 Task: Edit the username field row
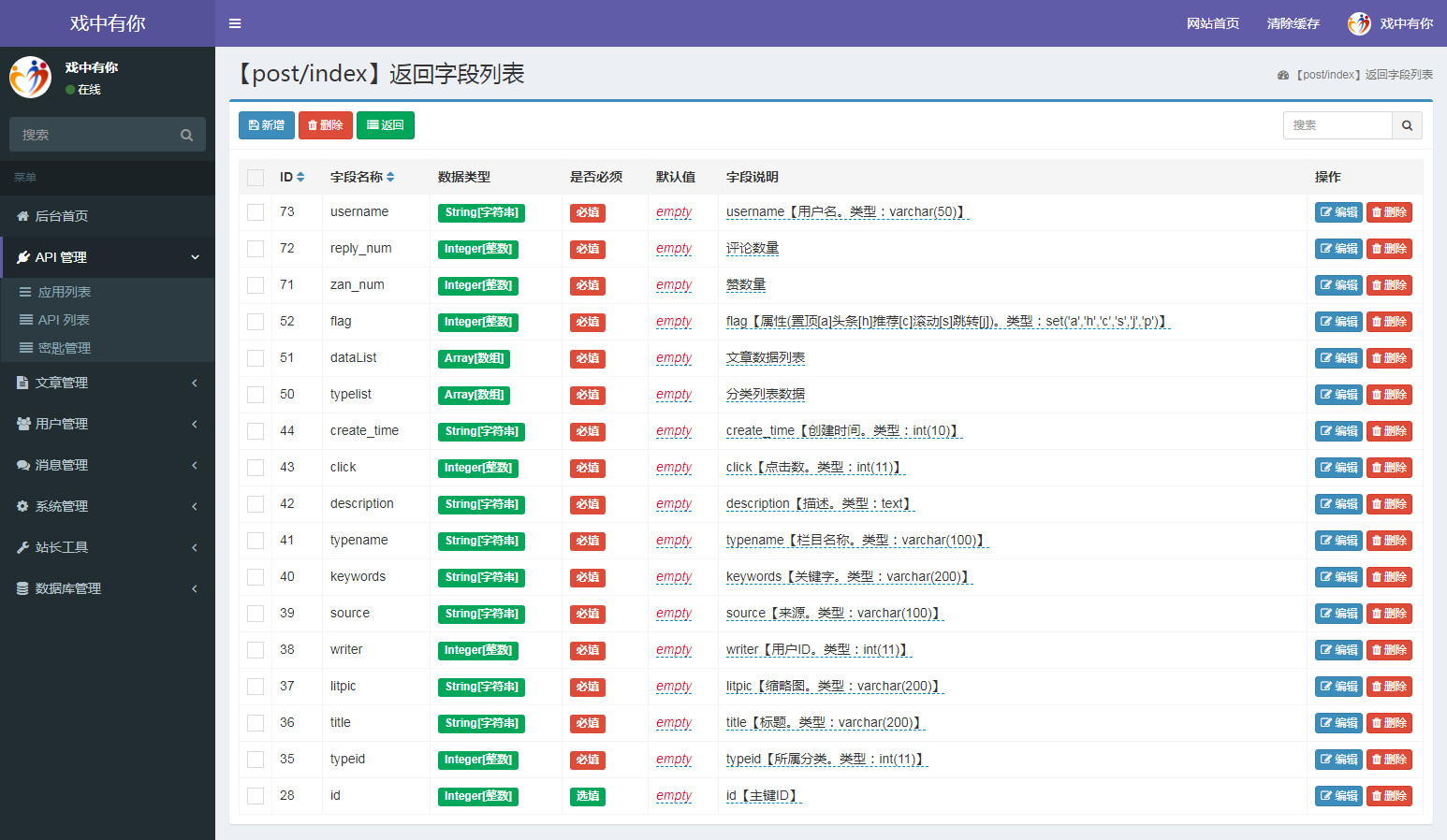click(1338, 212)
